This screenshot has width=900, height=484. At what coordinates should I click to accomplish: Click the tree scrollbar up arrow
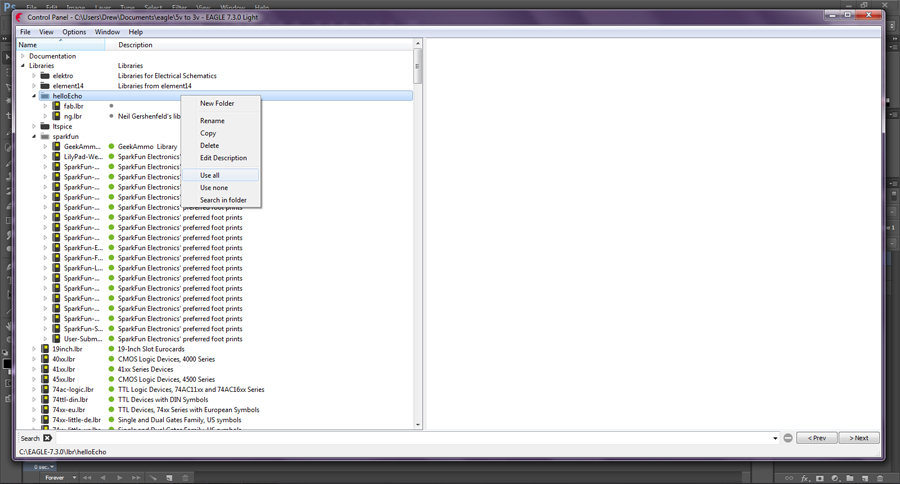pos(418,44)
